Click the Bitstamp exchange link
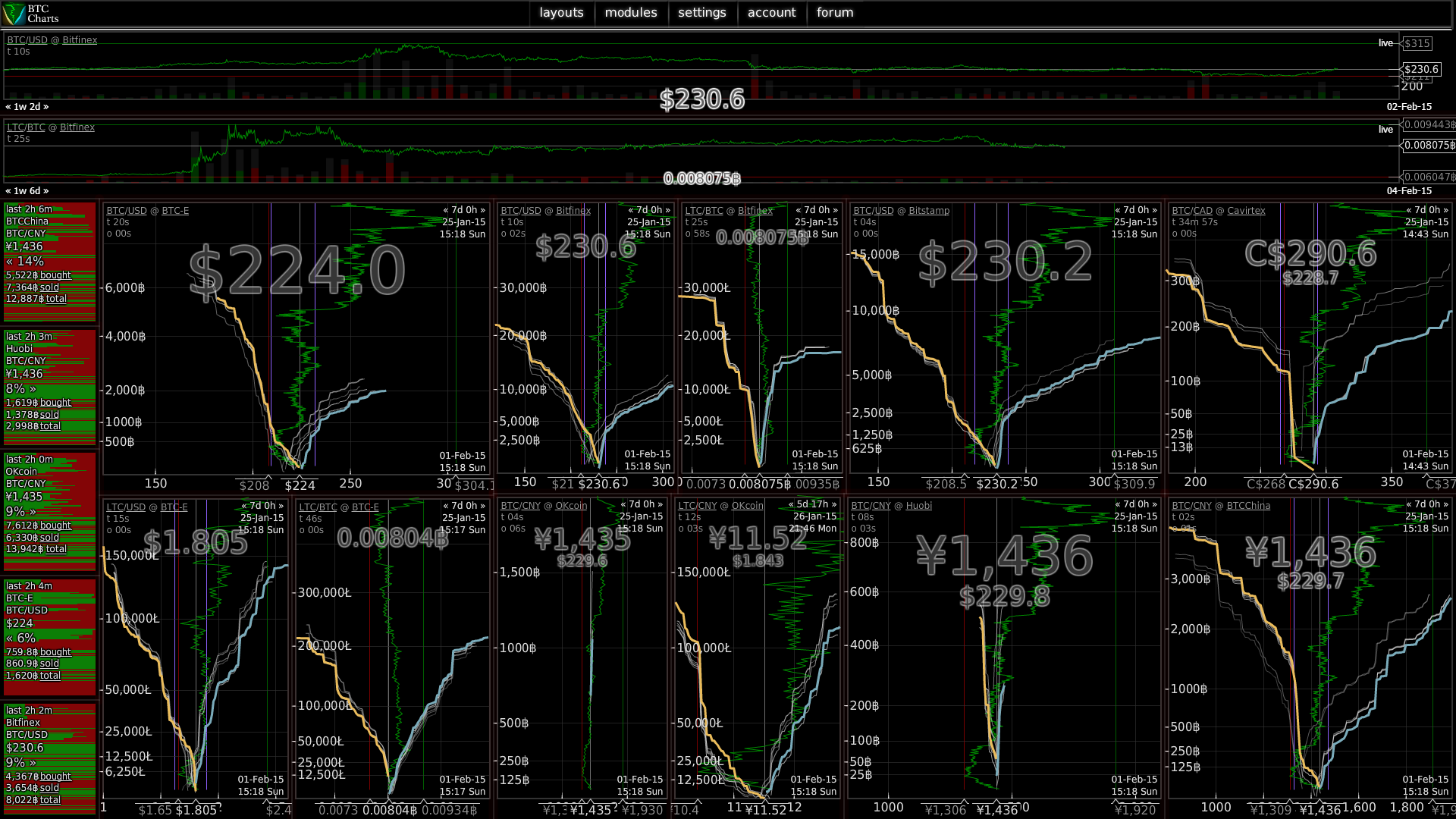 [x=929, y=211]
